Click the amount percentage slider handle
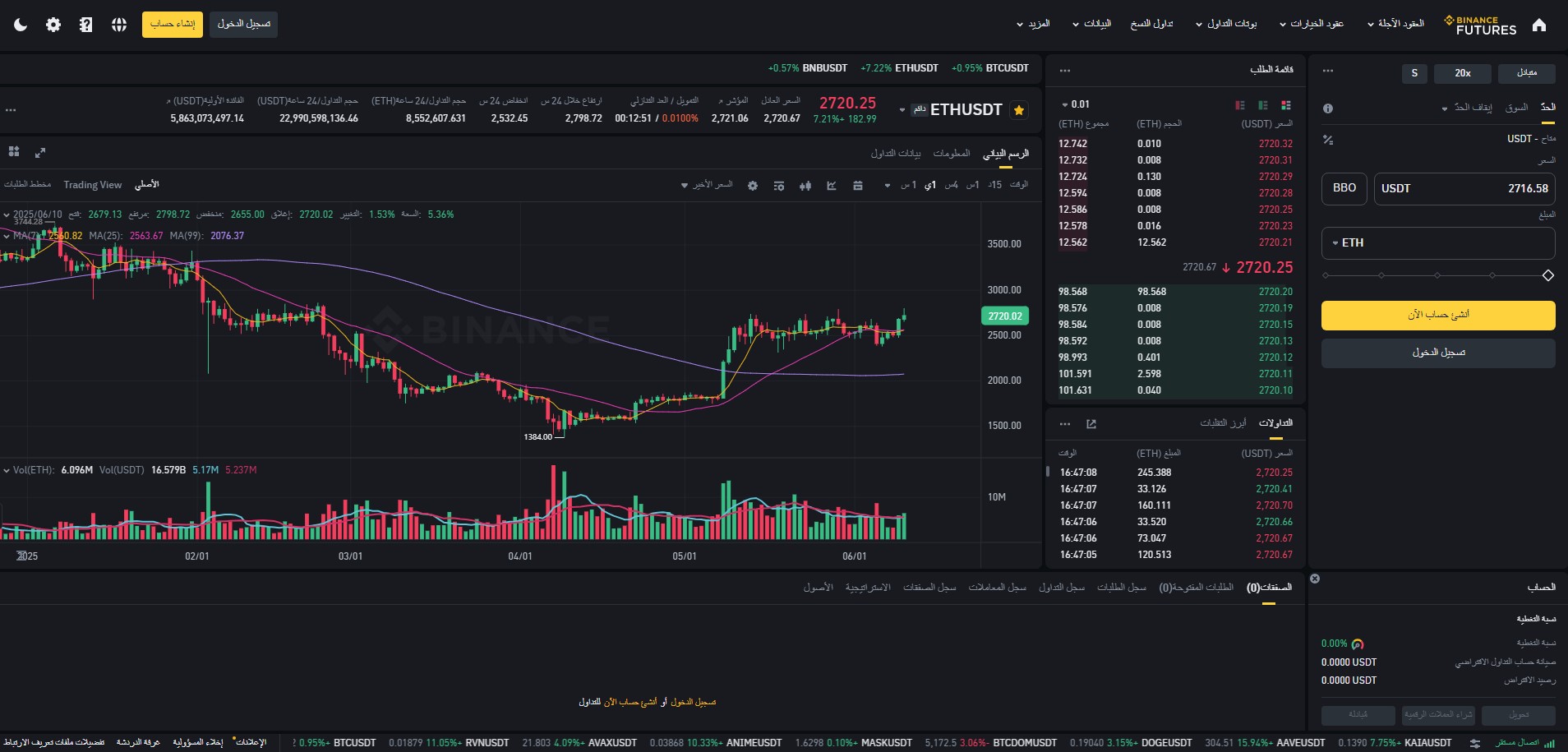1568x752 pixels. 1548,276
